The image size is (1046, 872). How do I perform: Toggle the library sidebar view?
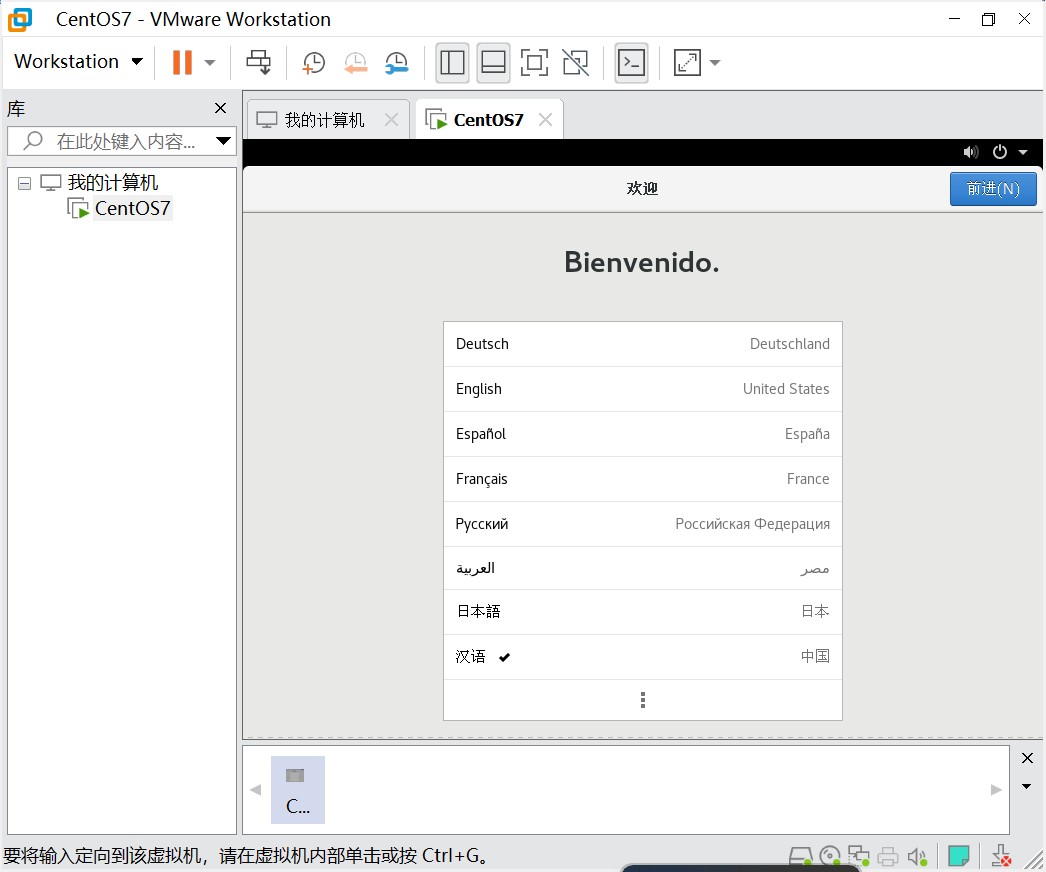452,63
